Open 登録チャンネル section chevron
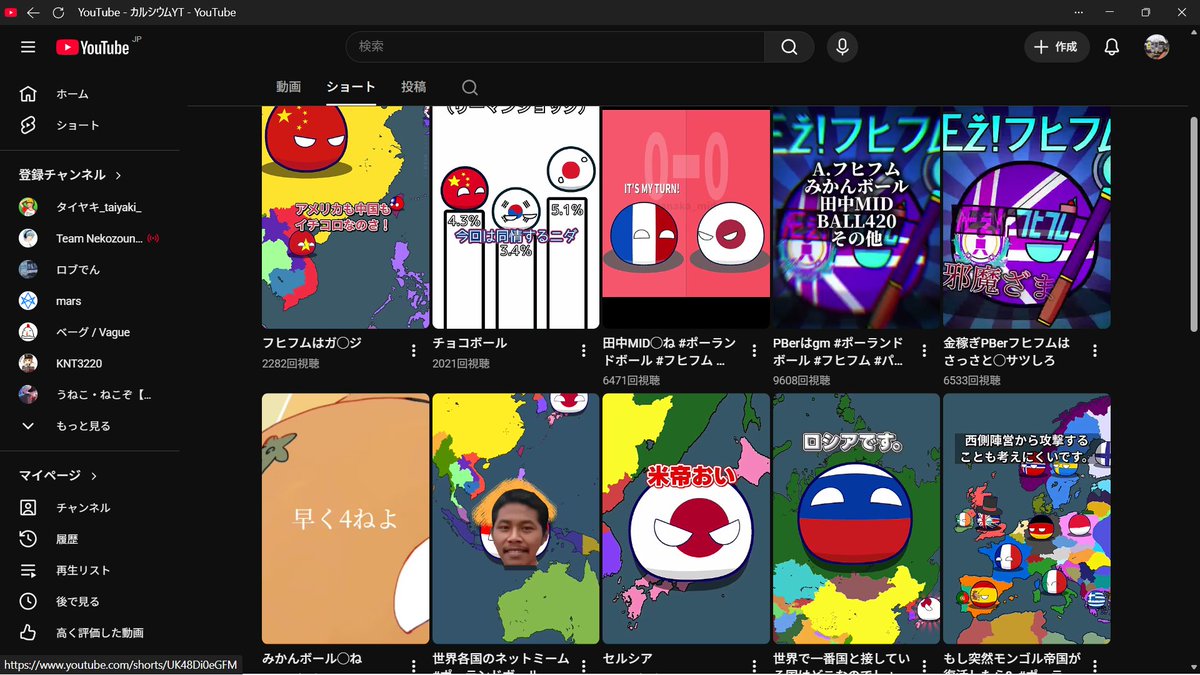This screenshot has height=675, width=1200. click(x=118, y=175)
